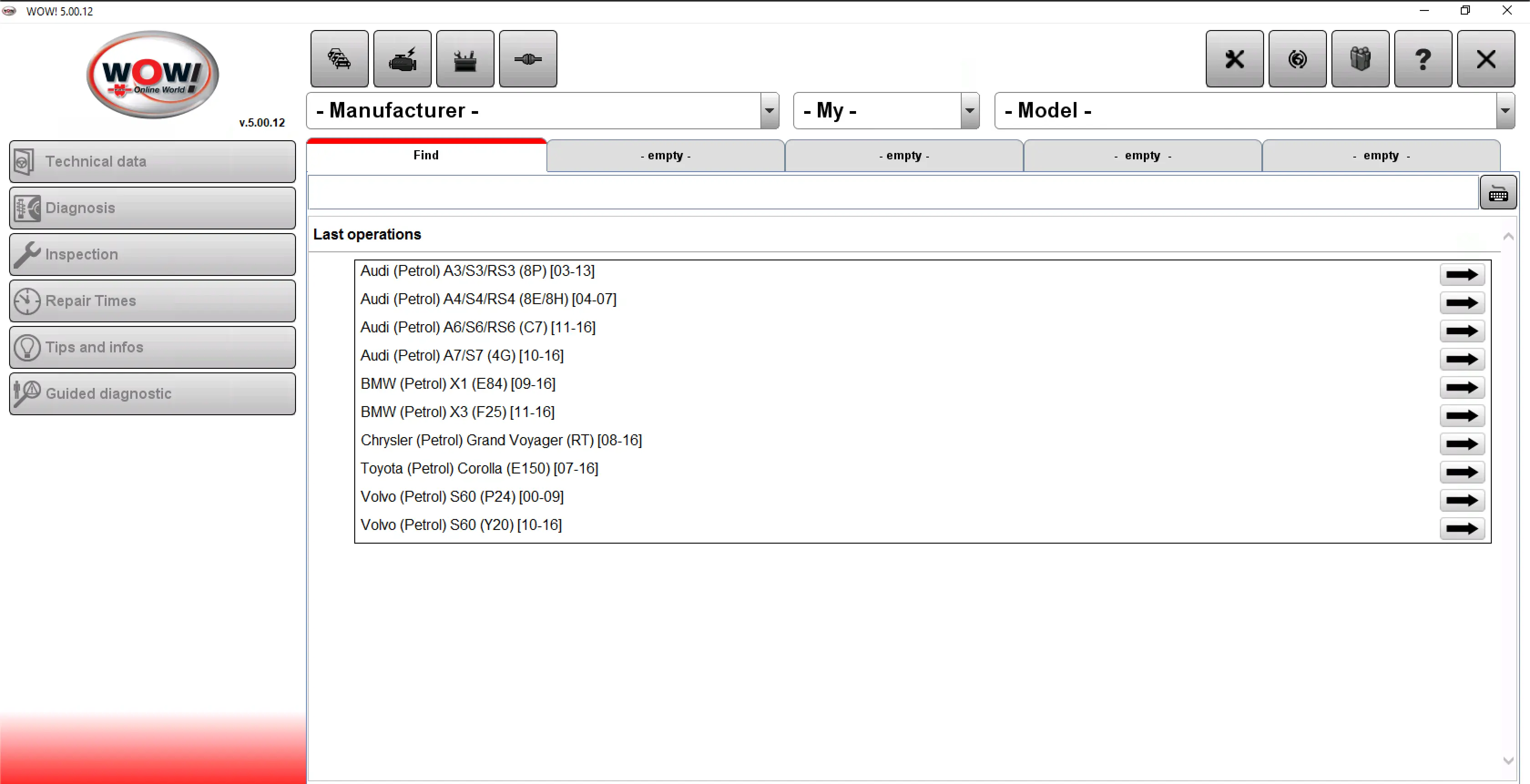Image resolution: width=1530 pixels, height=784 pixels.
Task: Open the parts catalog icon
Action: [x=1360, y=58]
